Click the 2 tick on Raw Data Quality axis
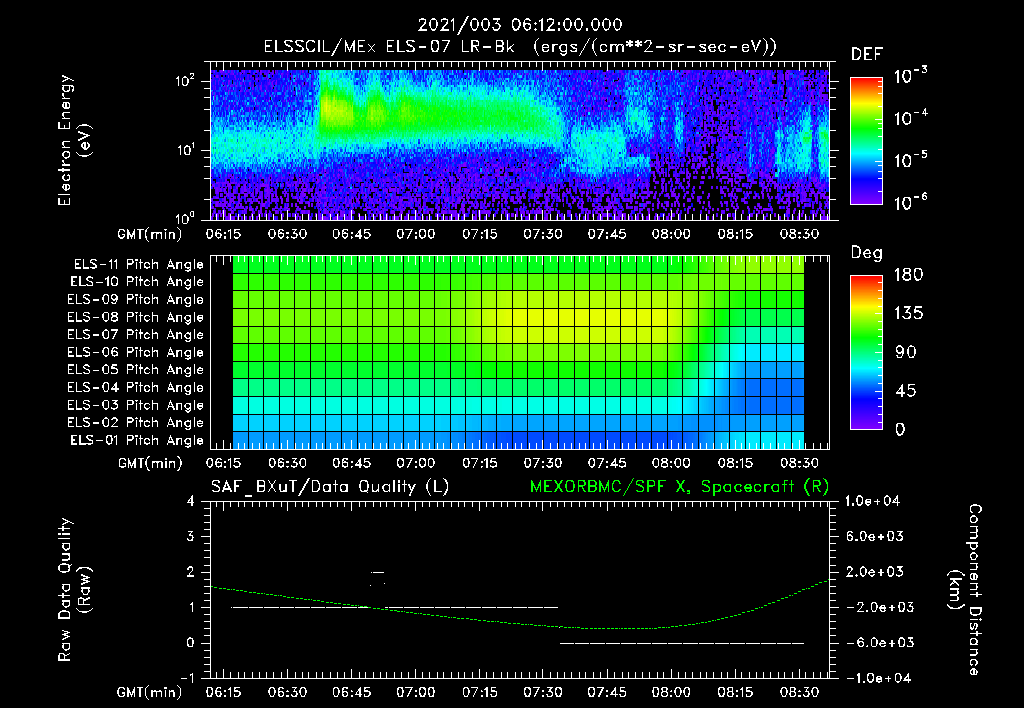The image size is (1024, 708). click(x=191, y=572)
